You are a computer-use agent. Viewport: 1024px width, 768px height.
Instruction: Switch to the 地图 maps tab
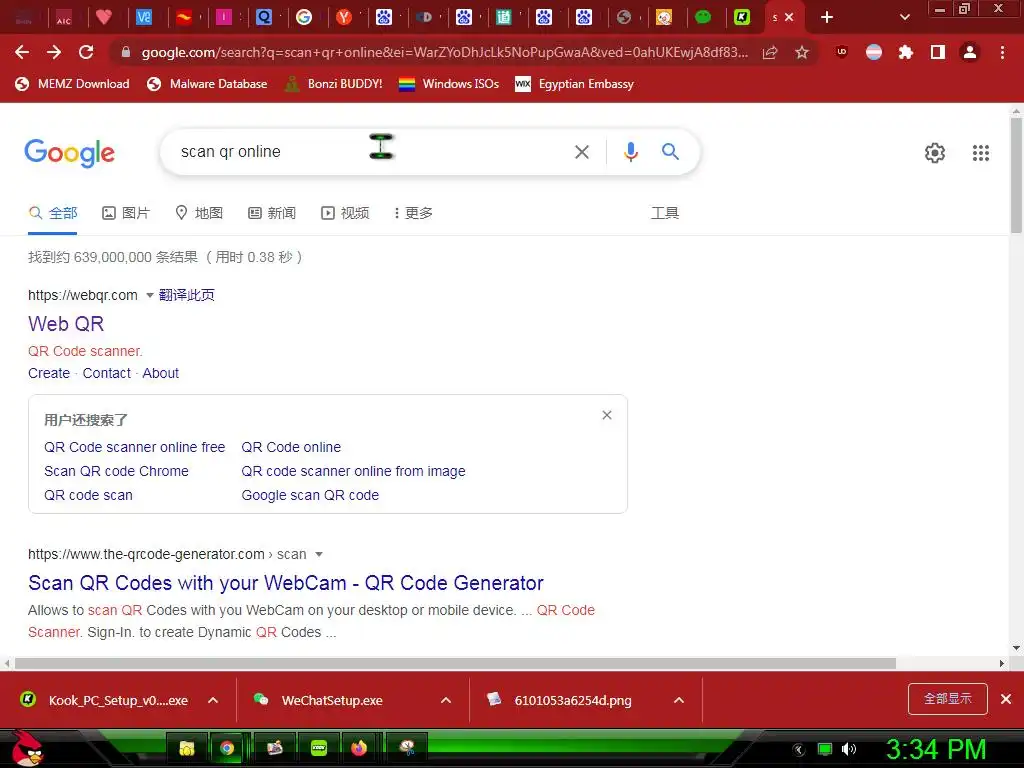point(199,213)
